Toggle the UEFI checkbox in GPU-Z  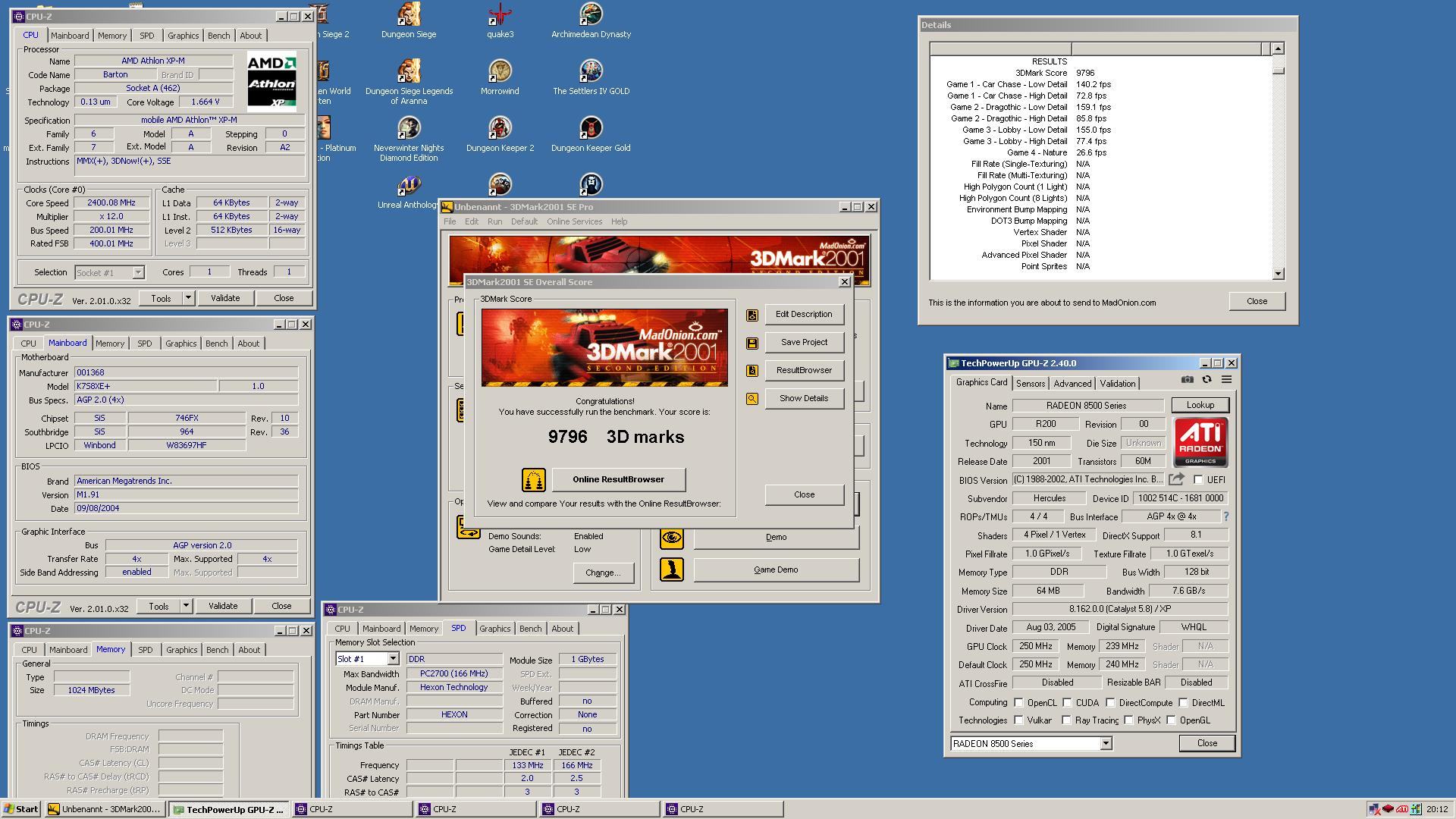[x=1198, y=479]
